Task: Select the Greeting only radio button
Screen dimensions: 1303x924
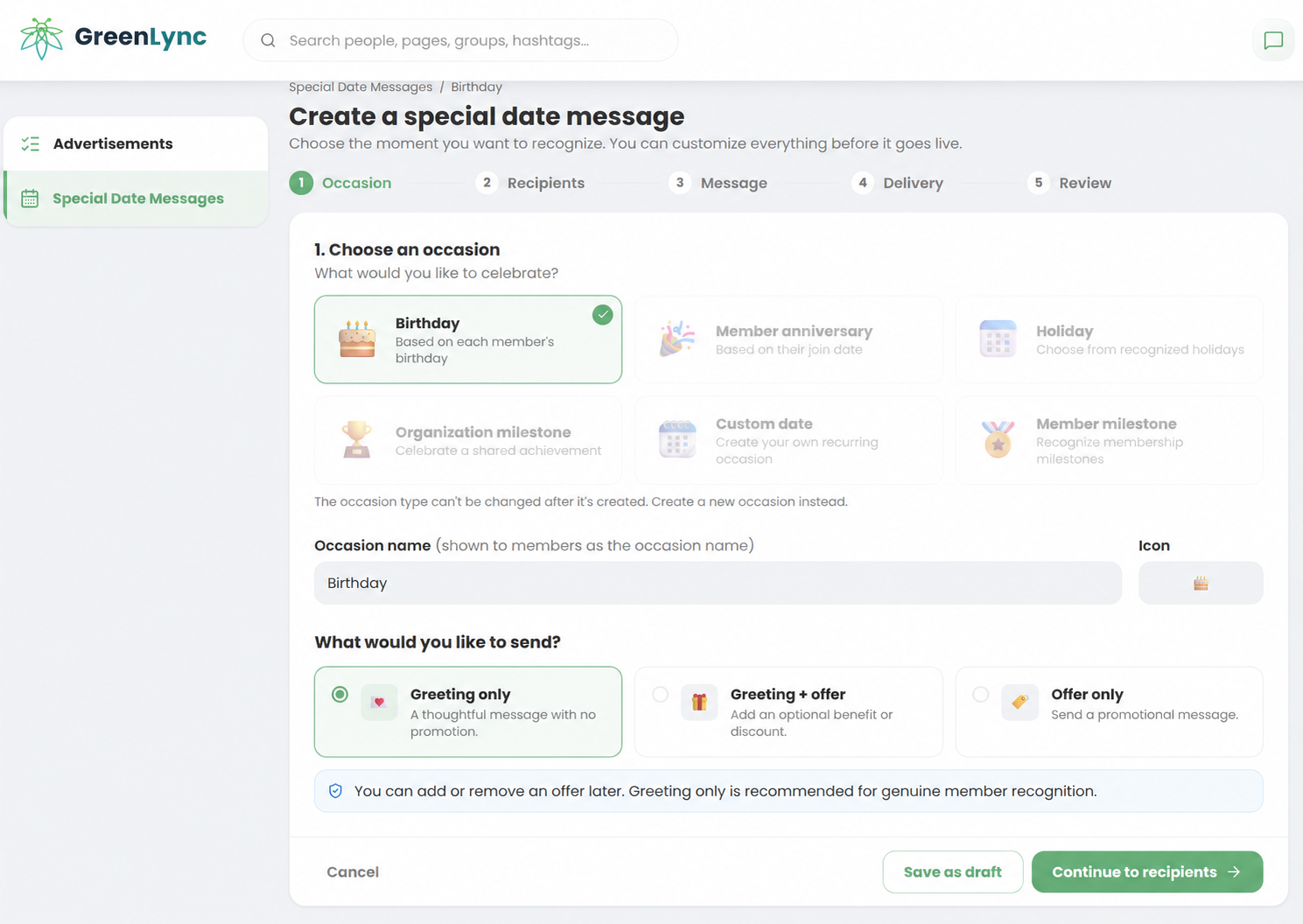Action: (x=340, y=694)
